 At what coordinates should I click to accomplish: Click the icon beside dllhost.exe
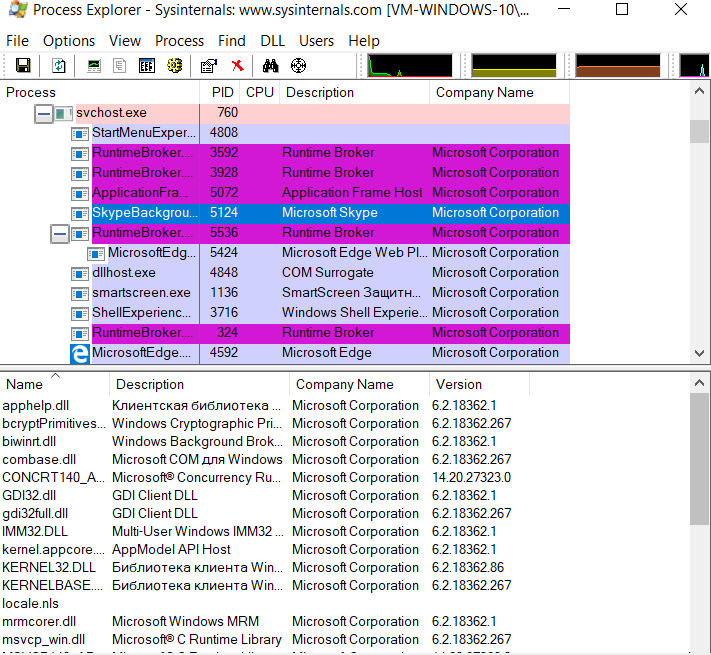[80, 274]
